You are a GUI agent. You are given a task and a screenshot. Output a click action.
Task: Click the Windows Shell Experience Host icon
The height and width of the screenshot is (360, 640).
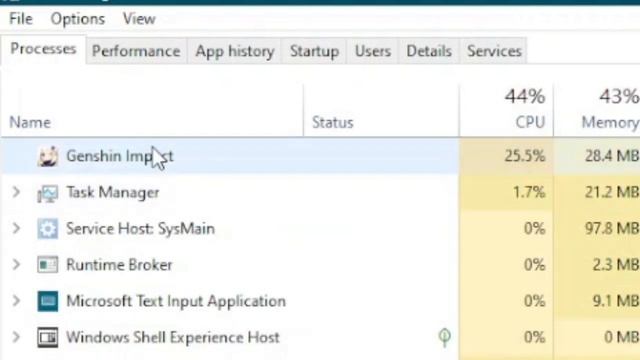(48, 338)
